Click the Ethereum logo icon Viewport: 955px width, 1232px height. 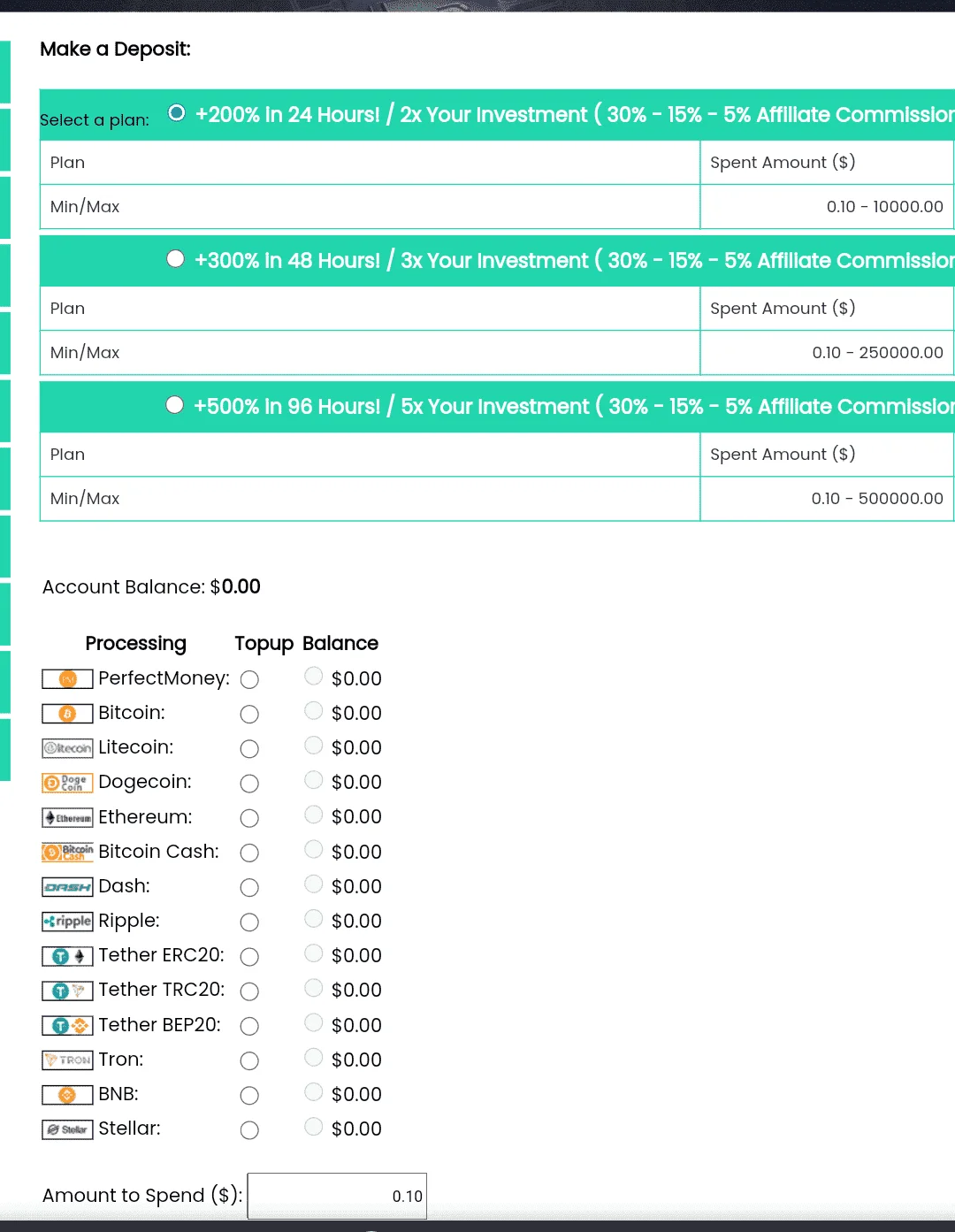click(67, 818)
